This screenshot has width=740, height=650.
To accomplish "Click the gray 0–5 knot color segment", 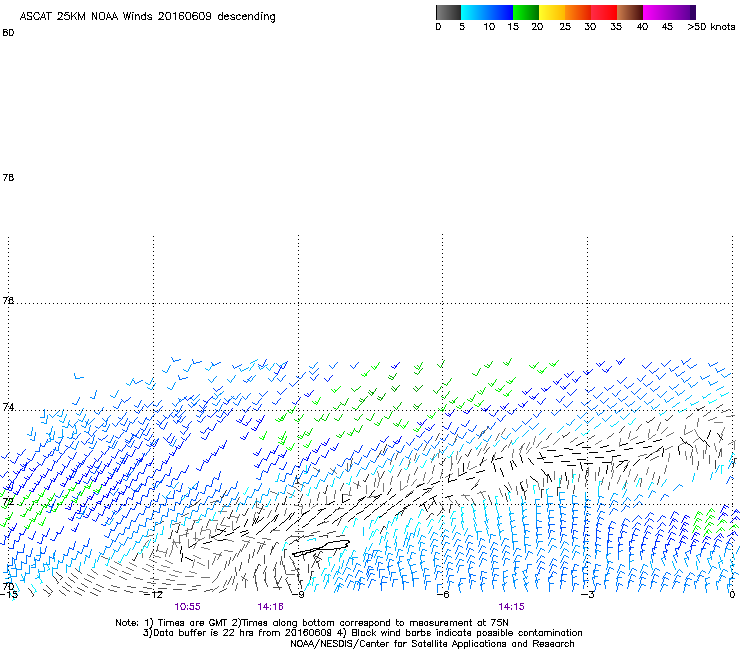I will click(x=448, y=12).
